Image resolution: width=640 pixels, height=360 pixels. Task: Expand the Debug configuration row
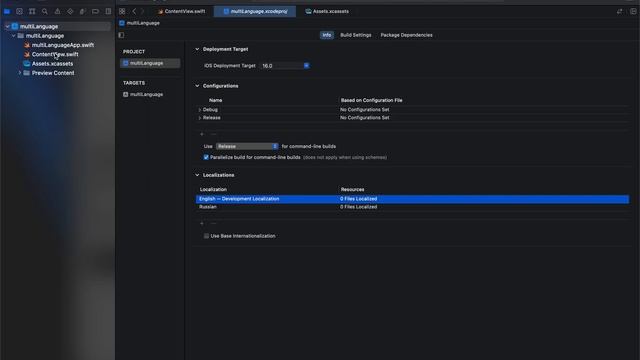click(x=200, y=110)
